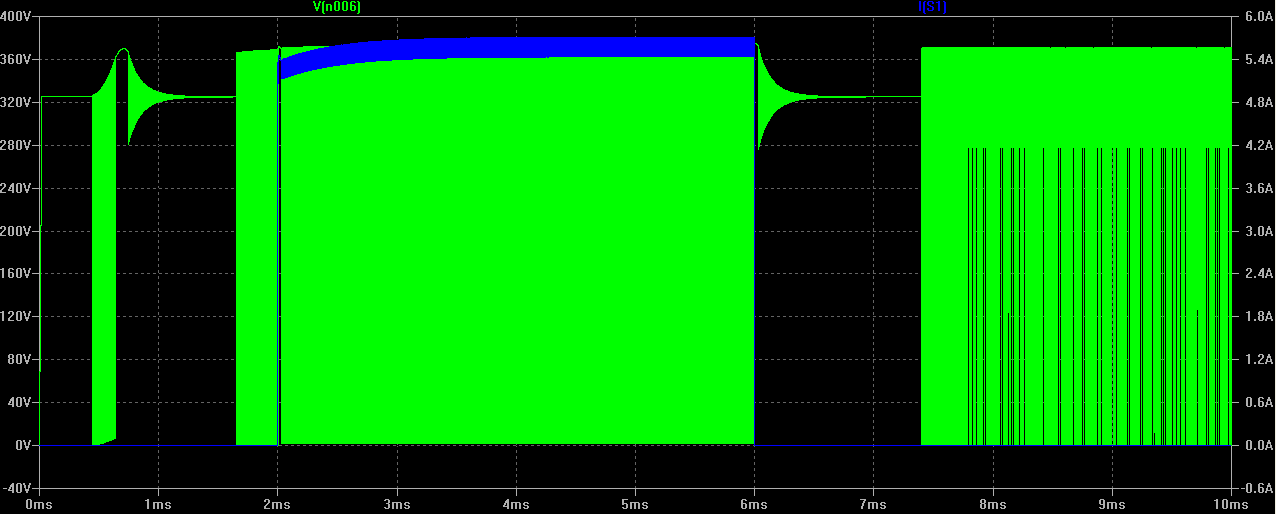
Task: Click the -40V left axis label
Action: pos(18,487)
